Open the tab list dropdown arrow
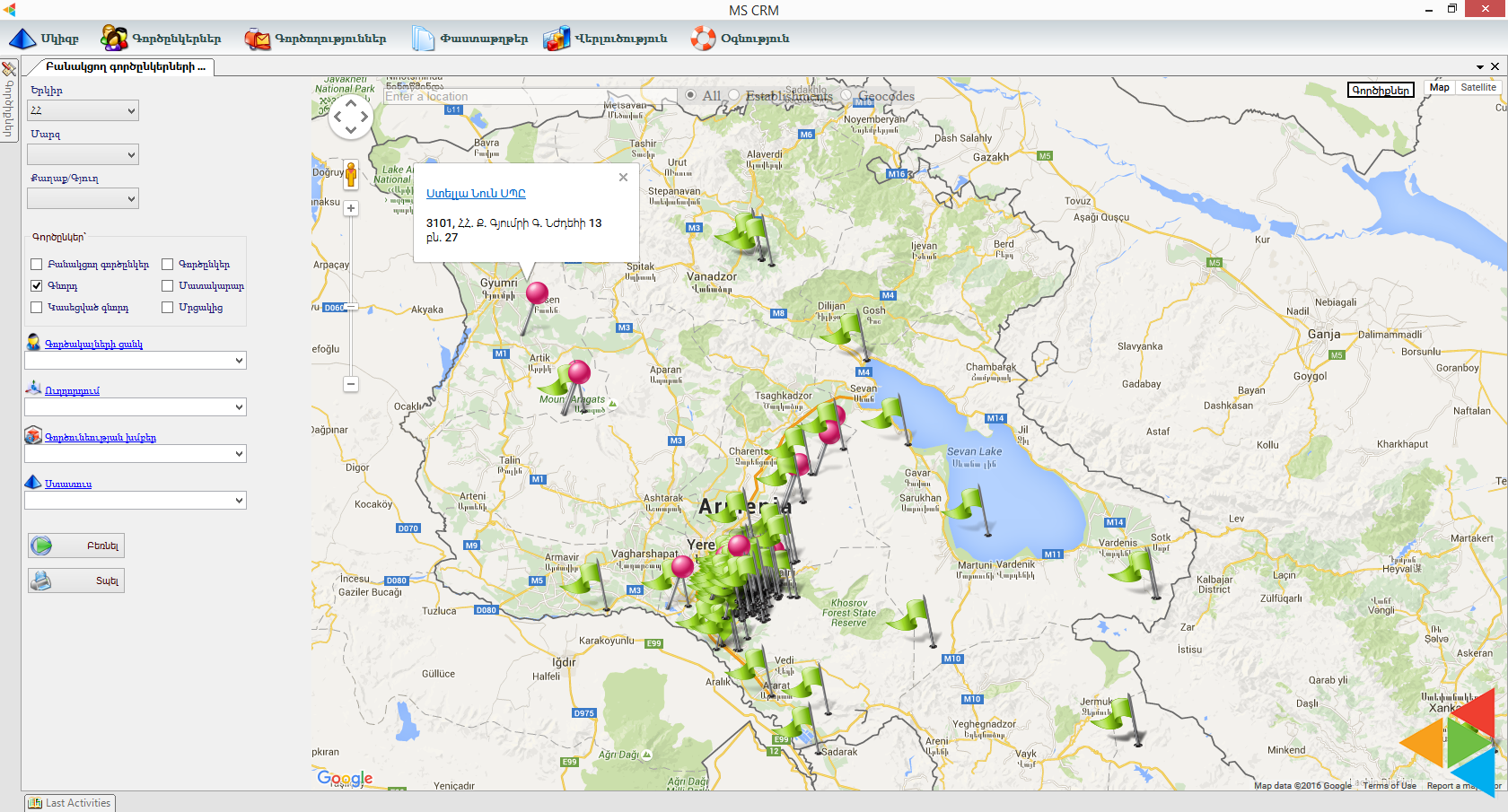This screenshot has width=1508, height=812. point(1480,67)
